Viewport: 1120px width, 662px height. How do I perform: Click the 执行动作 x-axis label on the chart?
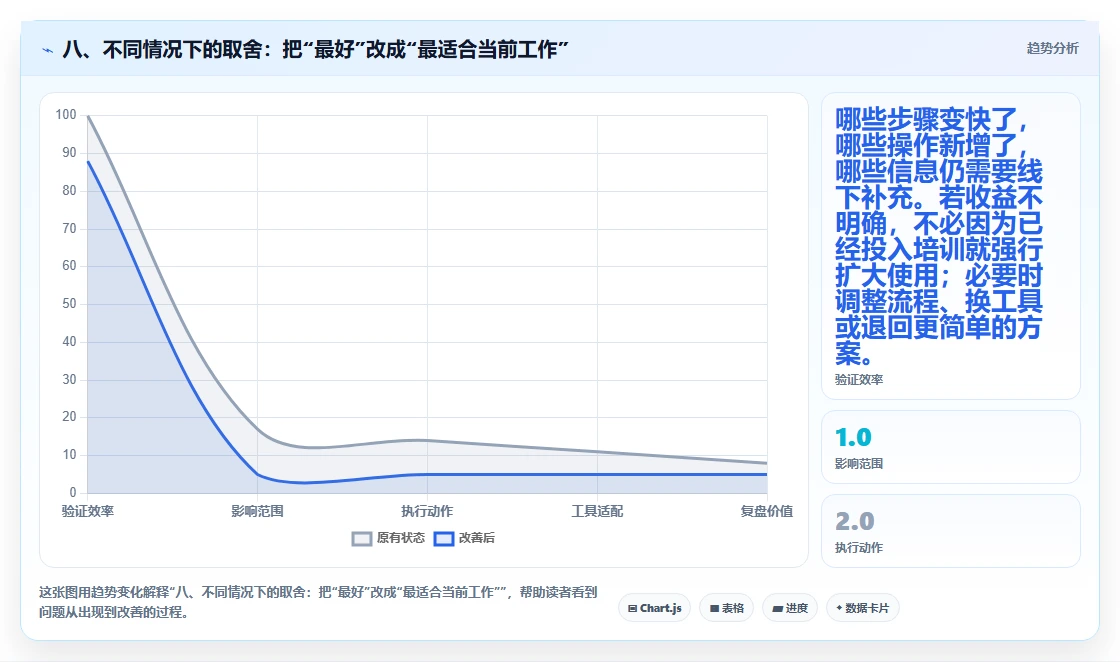(x=427, y=511)
